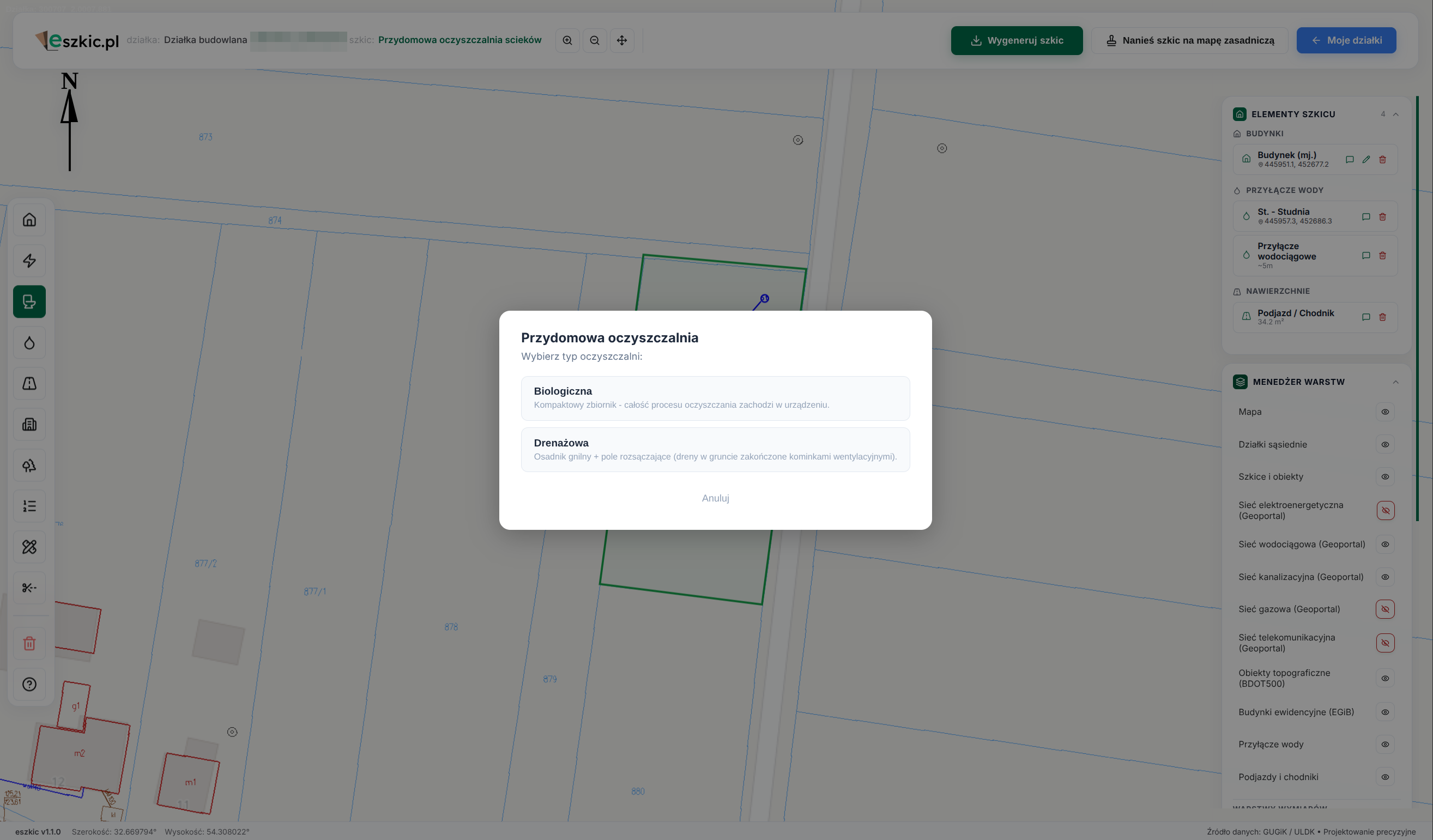
Task: Go back to Moje działki
Action: pos(1346,40)
